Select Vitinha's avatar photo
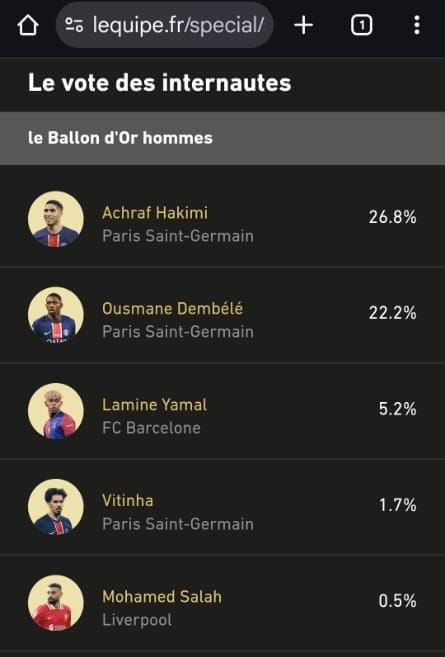 coord(56,507)
